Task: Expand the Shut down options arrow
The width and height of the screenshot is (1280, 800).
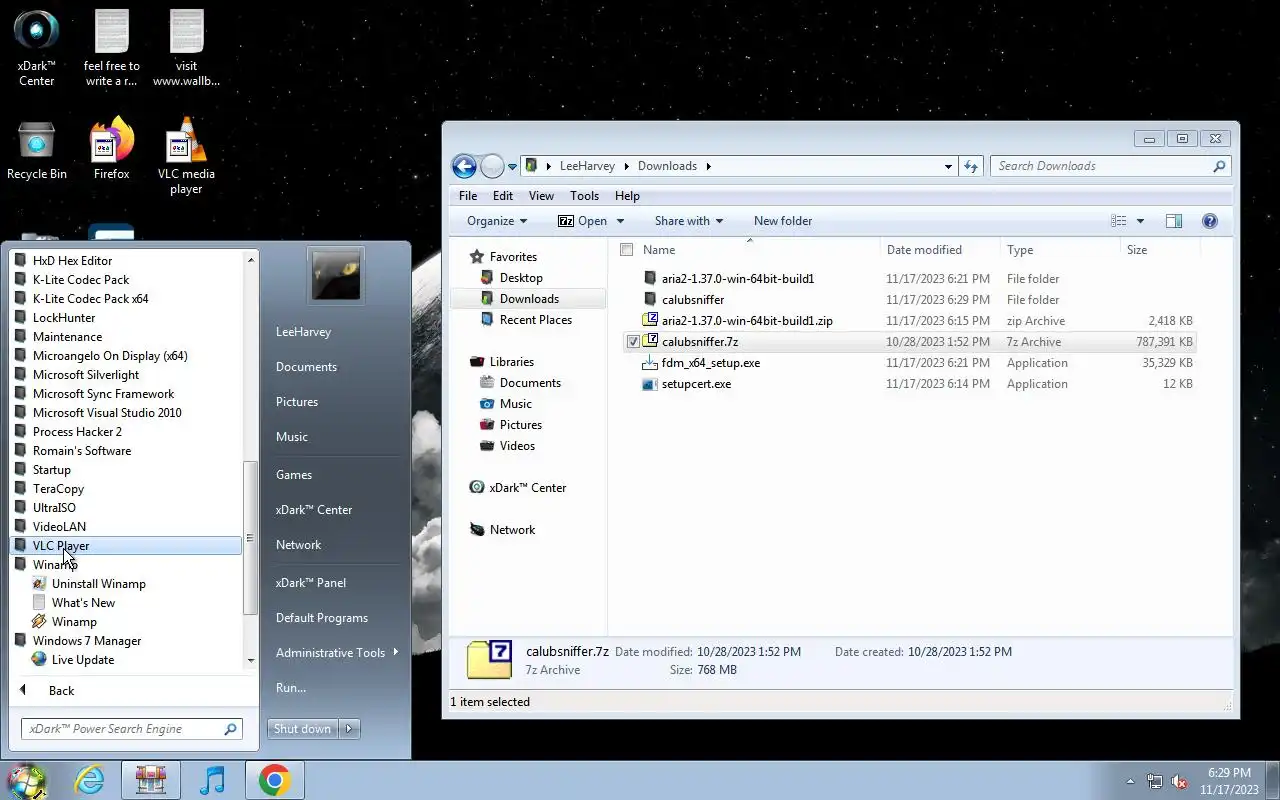Action: click(349, 729)
